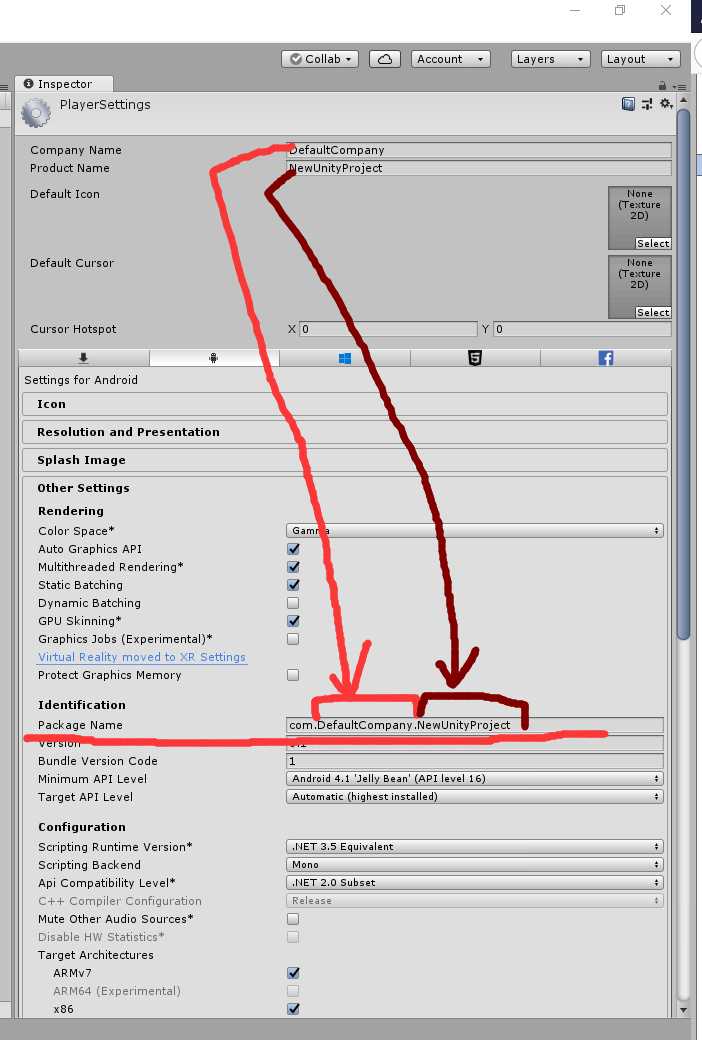The image size is (702, 1040).
Task: Select the HTML5 WebGL platform tab
Action: [x=474, y=358]
